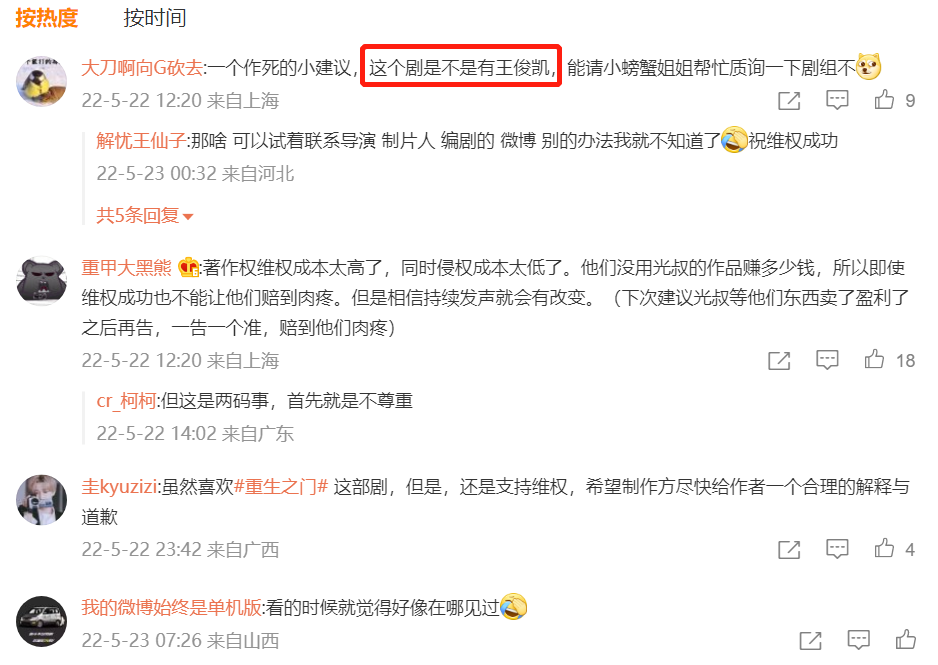Viewport: 938px width, 665px height.
Task: Open cr_柯柯 username link
Action: click(x=126, y=401)
